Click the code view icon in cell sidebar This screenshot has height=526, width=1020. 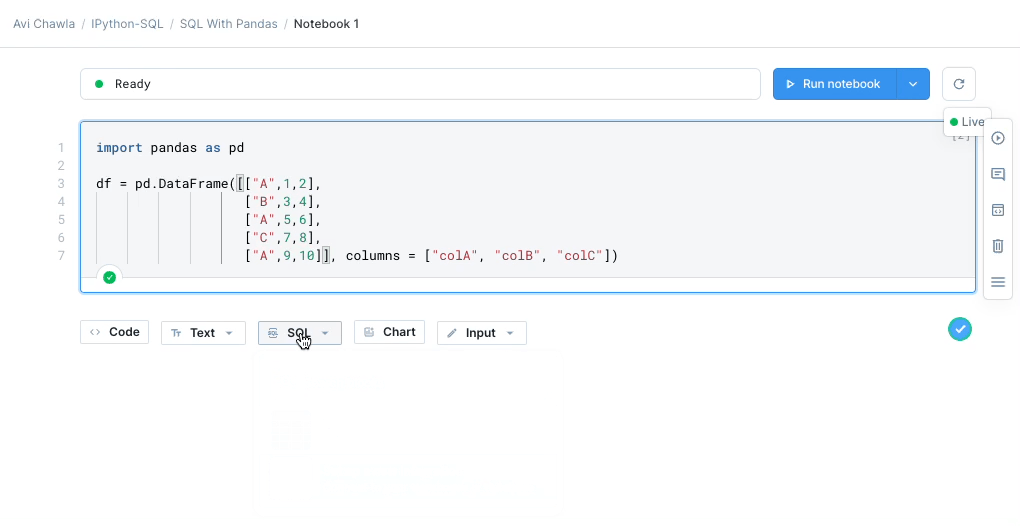coord(997,210)
